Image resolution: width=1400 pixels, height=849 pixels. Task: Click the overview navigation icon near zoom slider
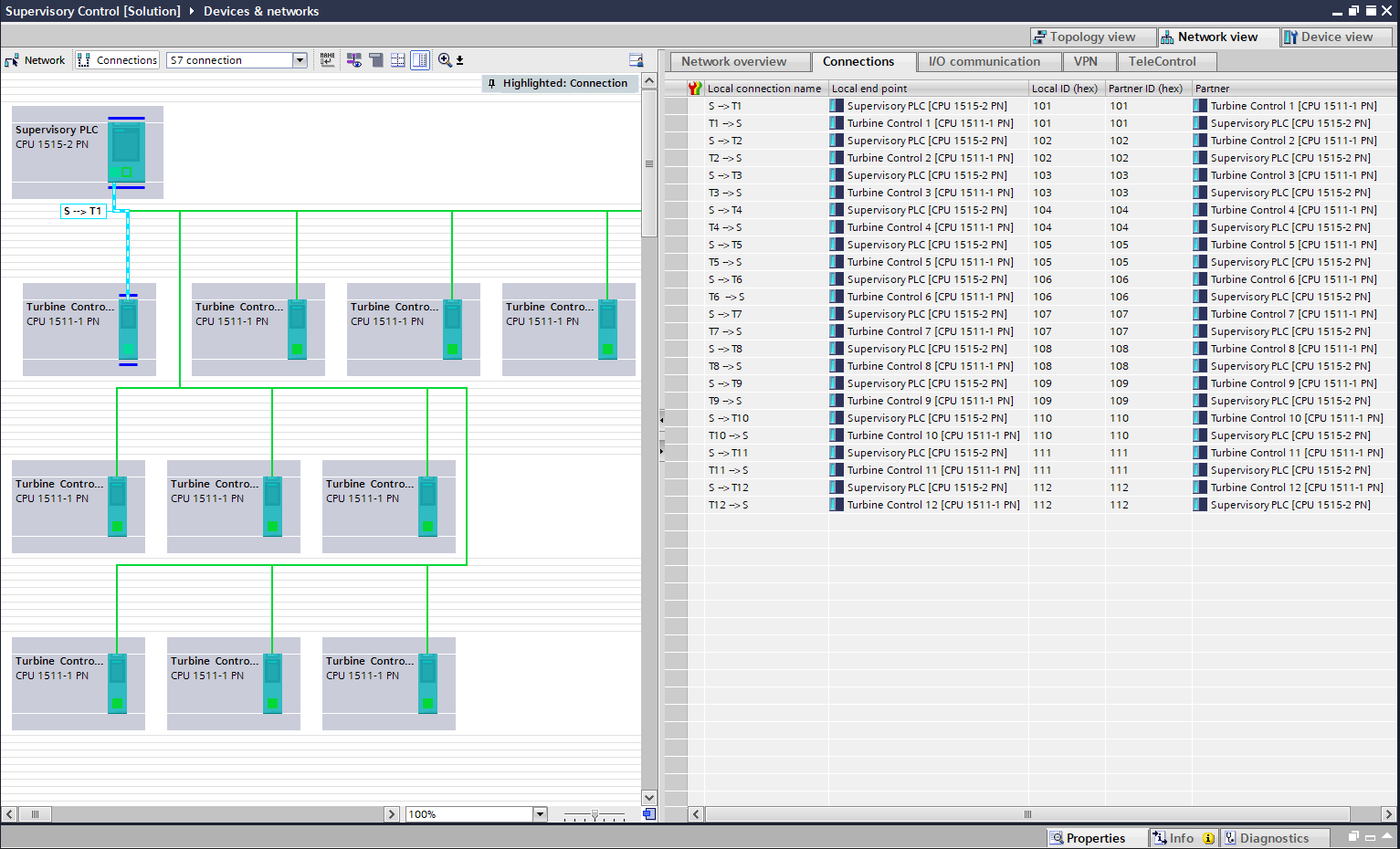(648, 814)
